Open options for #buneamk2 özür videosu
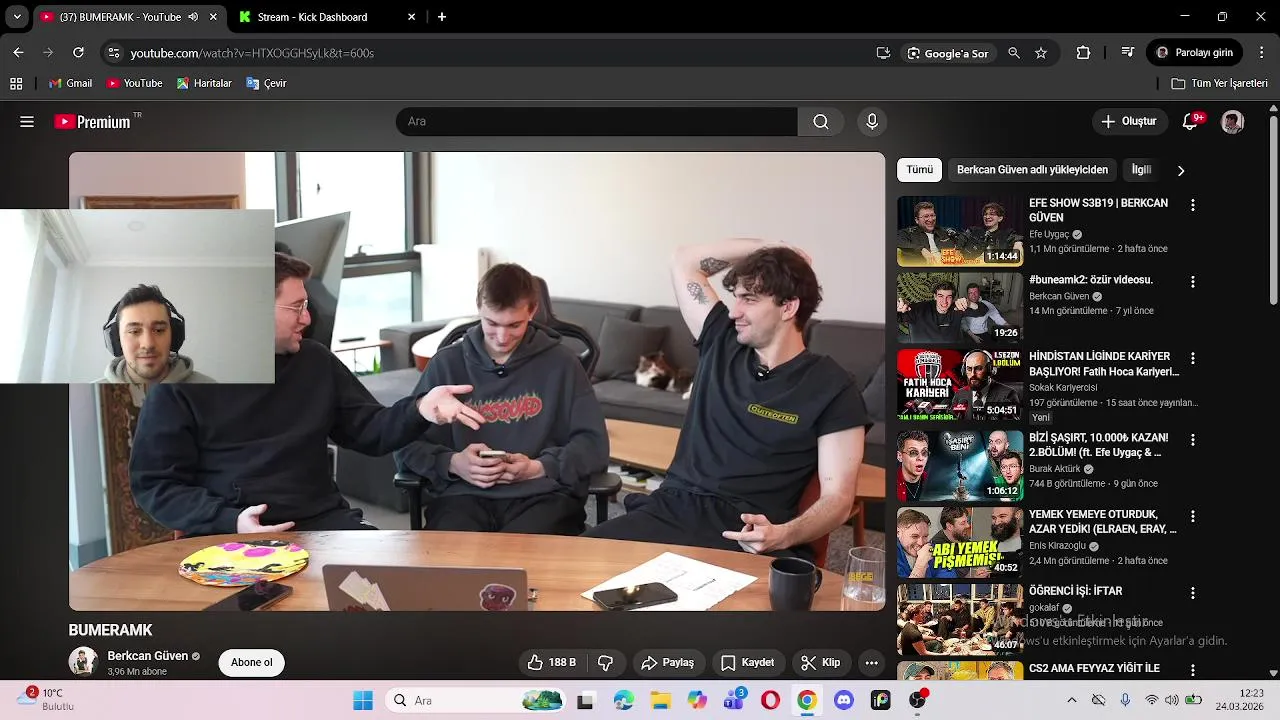 (1192, 282)
